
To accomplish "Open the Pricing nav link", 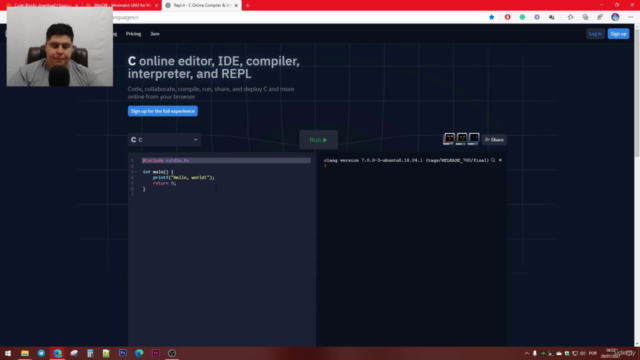I will (133, 34).
